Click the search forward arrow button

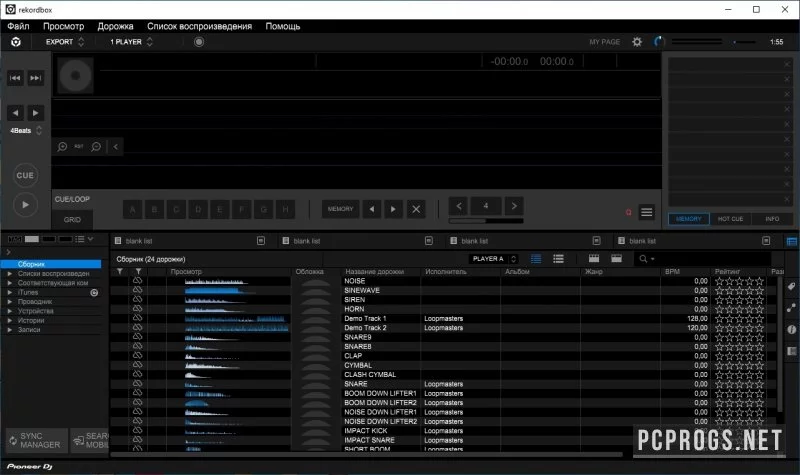pyautogui.click(x=36, y=113)
